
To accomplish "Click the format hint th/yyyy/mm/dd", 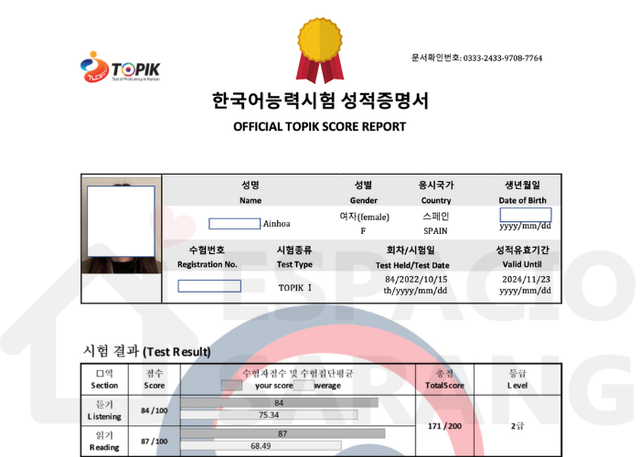I will (x=415, y=291).
